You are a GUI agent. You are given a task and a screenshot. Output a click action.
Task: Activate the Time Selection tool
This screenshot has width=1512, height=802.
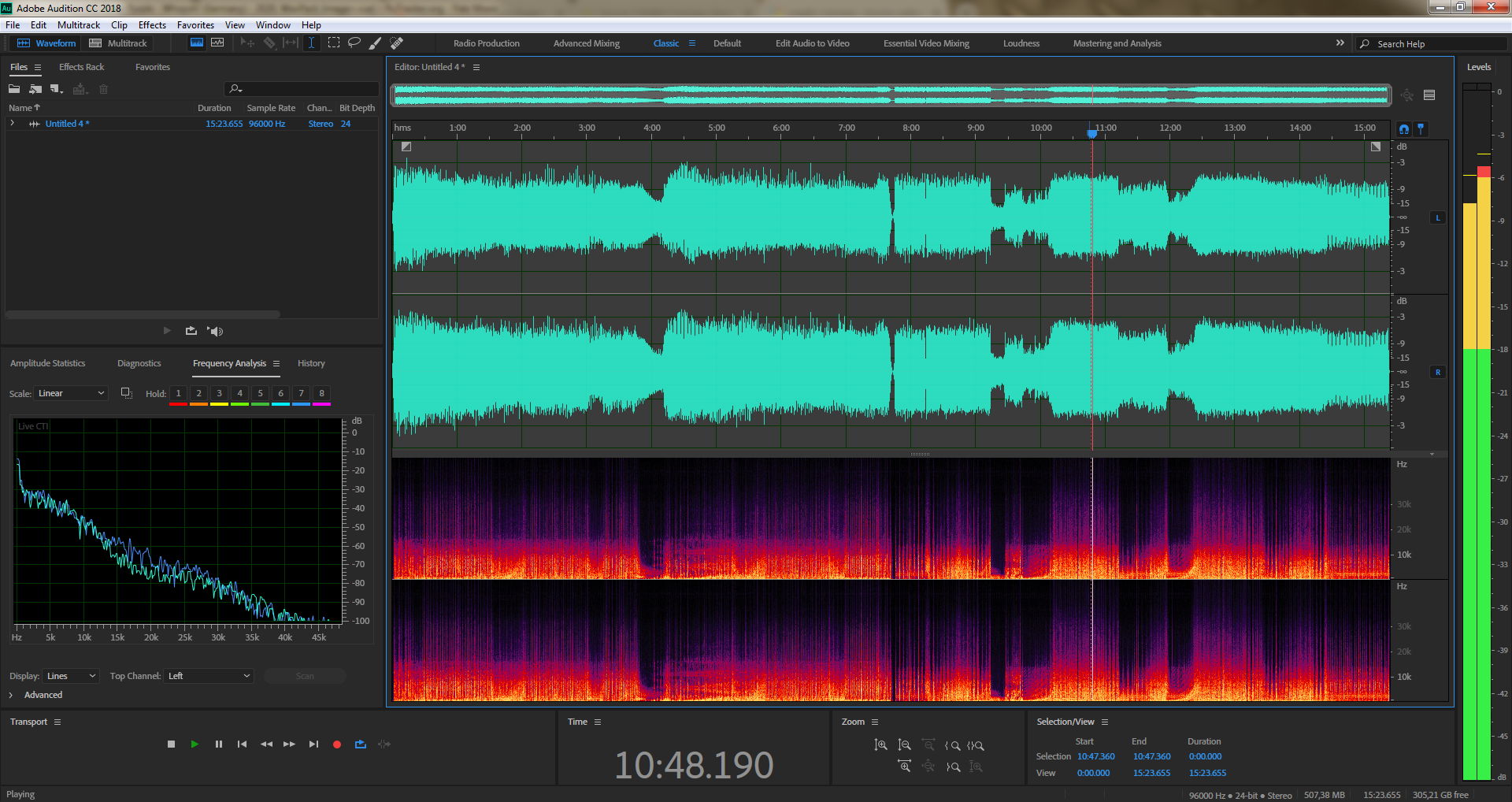[x=312, y=43]
